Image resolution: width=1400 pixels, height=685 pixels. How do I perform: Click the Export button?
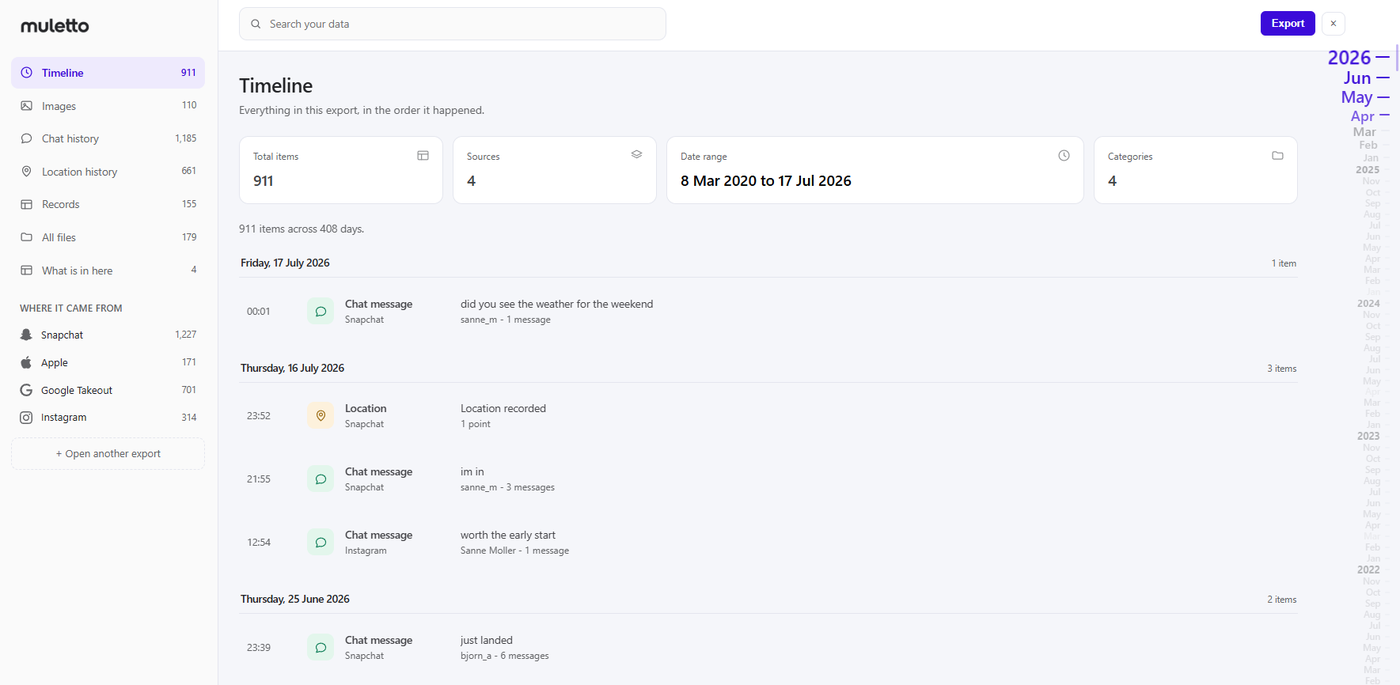click(1288, 24)
